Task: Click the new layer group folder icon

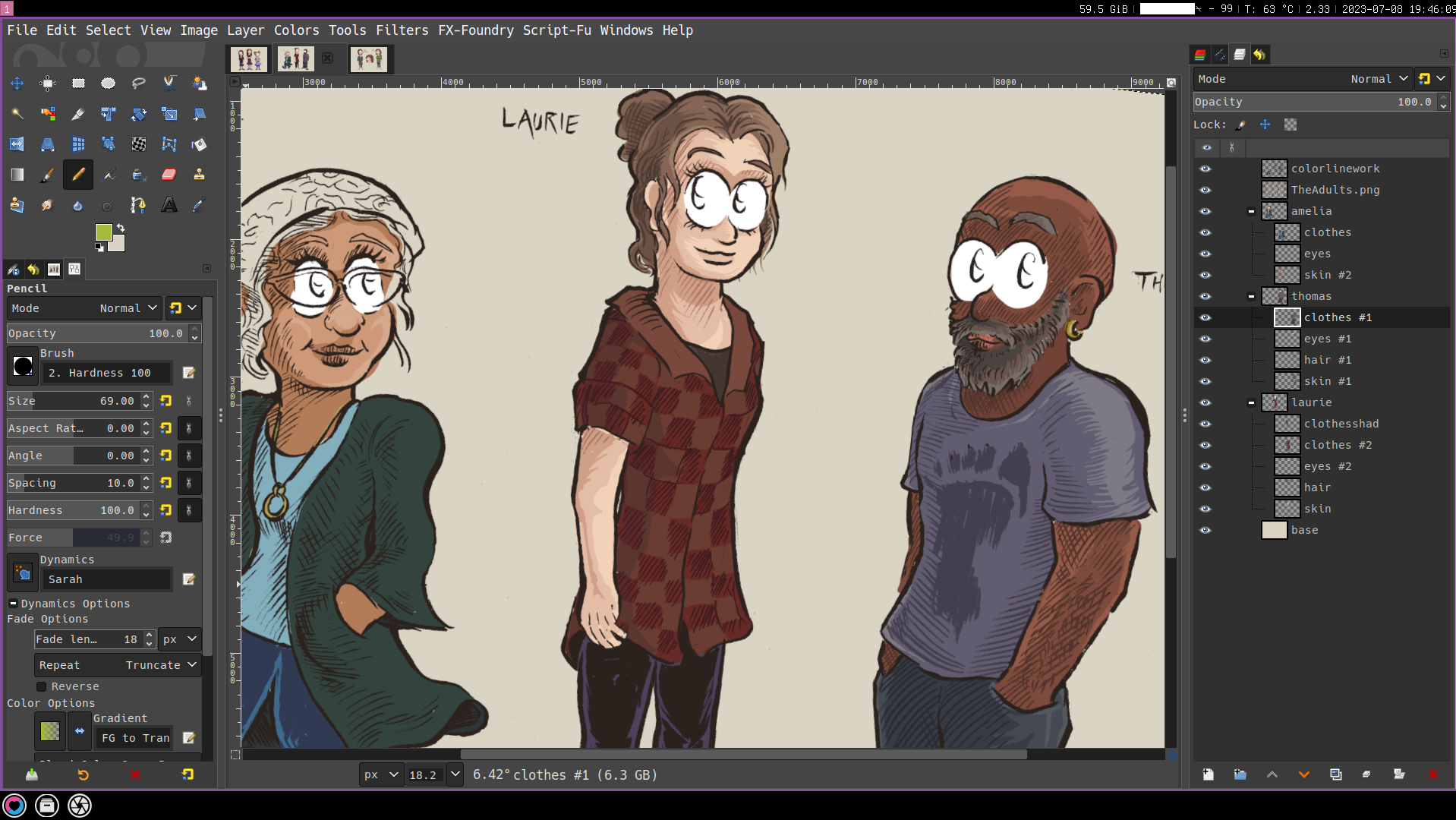Action: click(x=1240, y=774)
